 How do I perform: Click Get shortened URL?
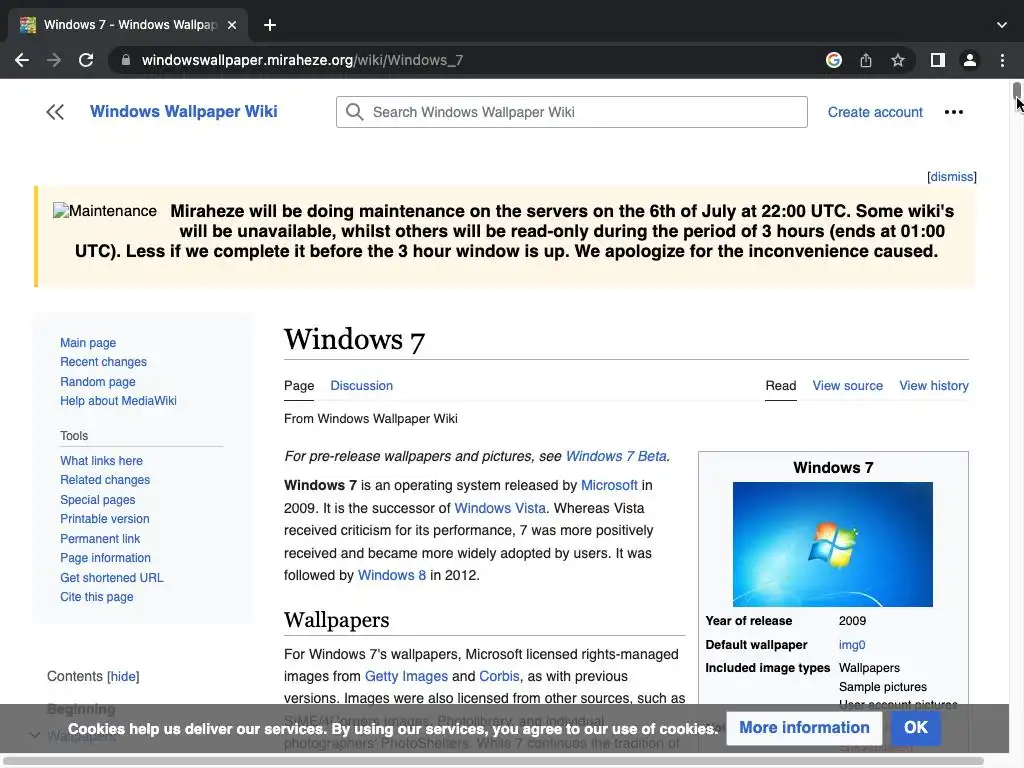(x=112, y=577)
